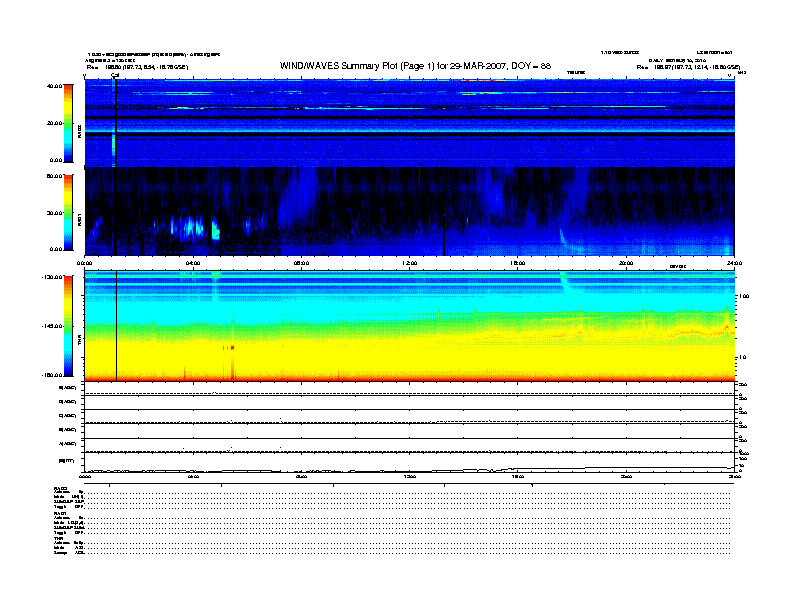This screenshot has width=792, height=612.
Task: Click the 60.00 label on RAD1 color scale
Action: (55, 176)
